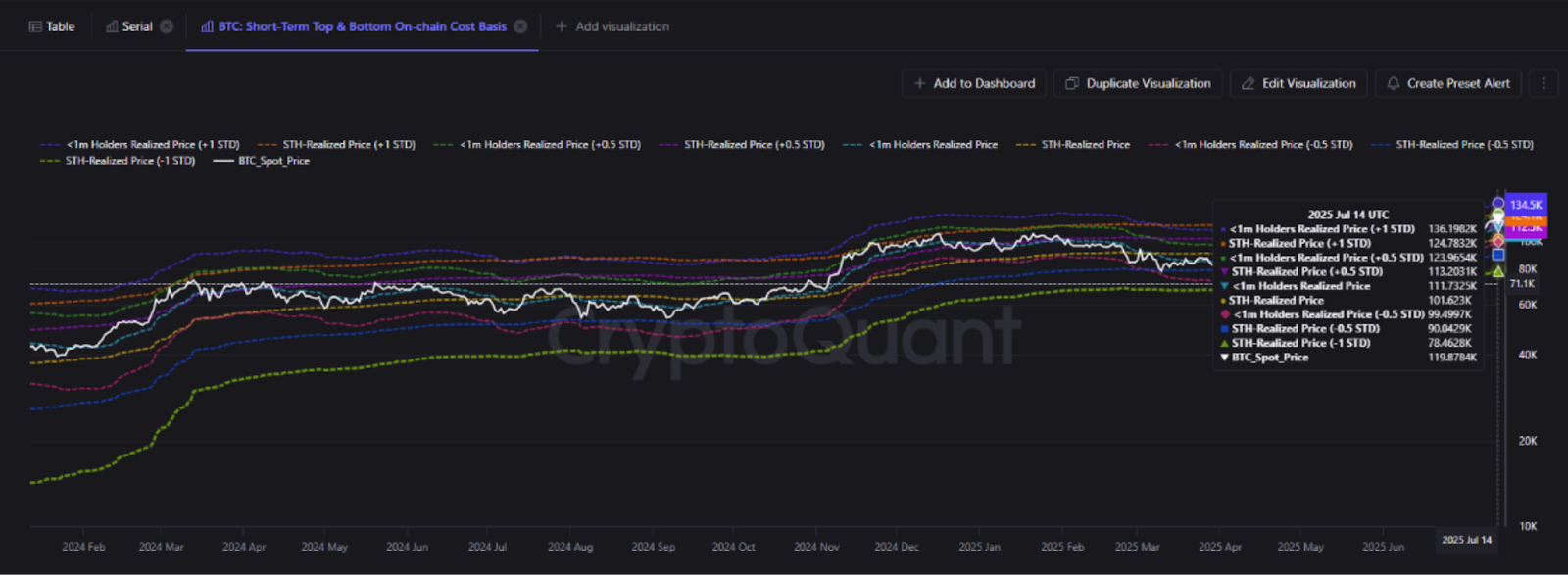Image resolution: width=1568 pixels, height=575 pixels.
Task: Click the pencil icon on Edit Visualization
Action: pos(1248,83)
